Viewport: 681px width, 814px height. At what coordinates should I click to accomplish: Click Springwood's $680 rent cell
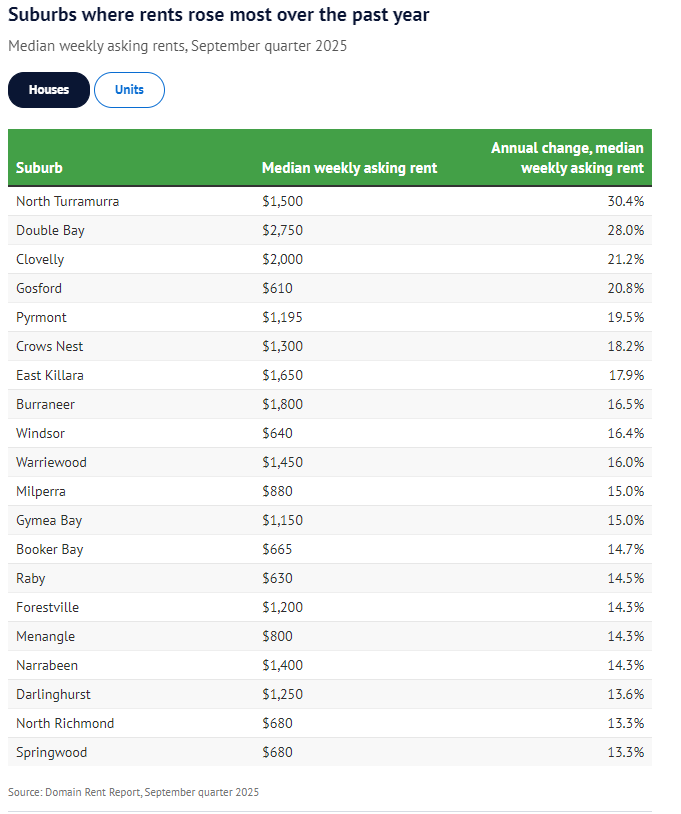277,752
